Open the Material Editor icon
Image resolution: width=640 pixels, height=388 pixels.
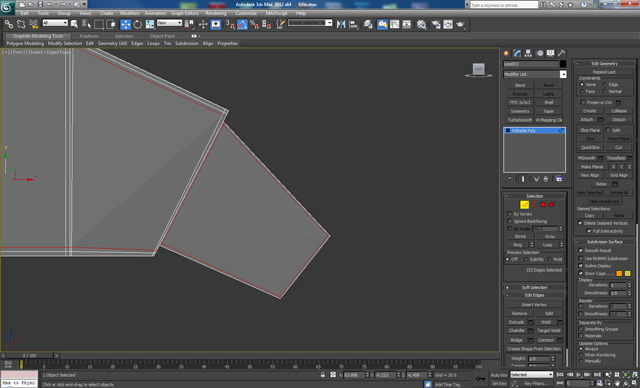421,24
